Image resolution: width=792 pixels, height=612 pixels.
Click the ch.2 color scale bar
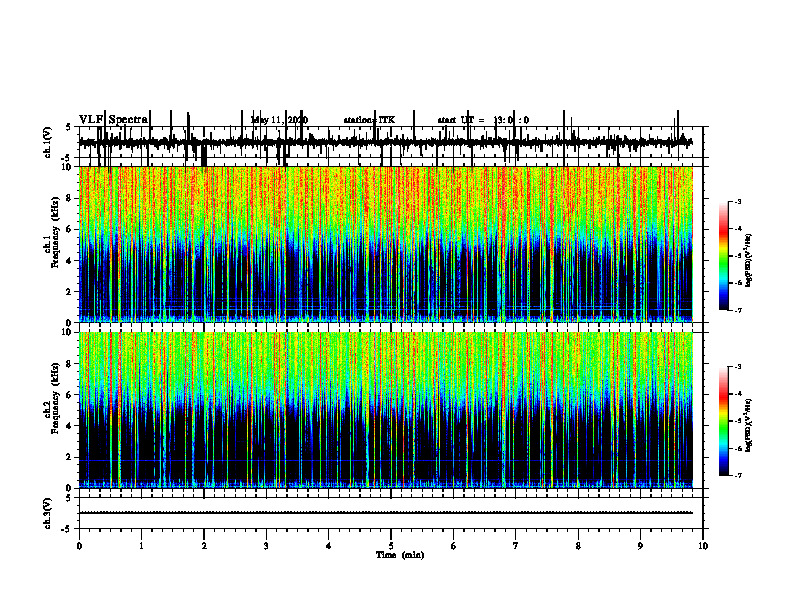[x=723, y=421]
